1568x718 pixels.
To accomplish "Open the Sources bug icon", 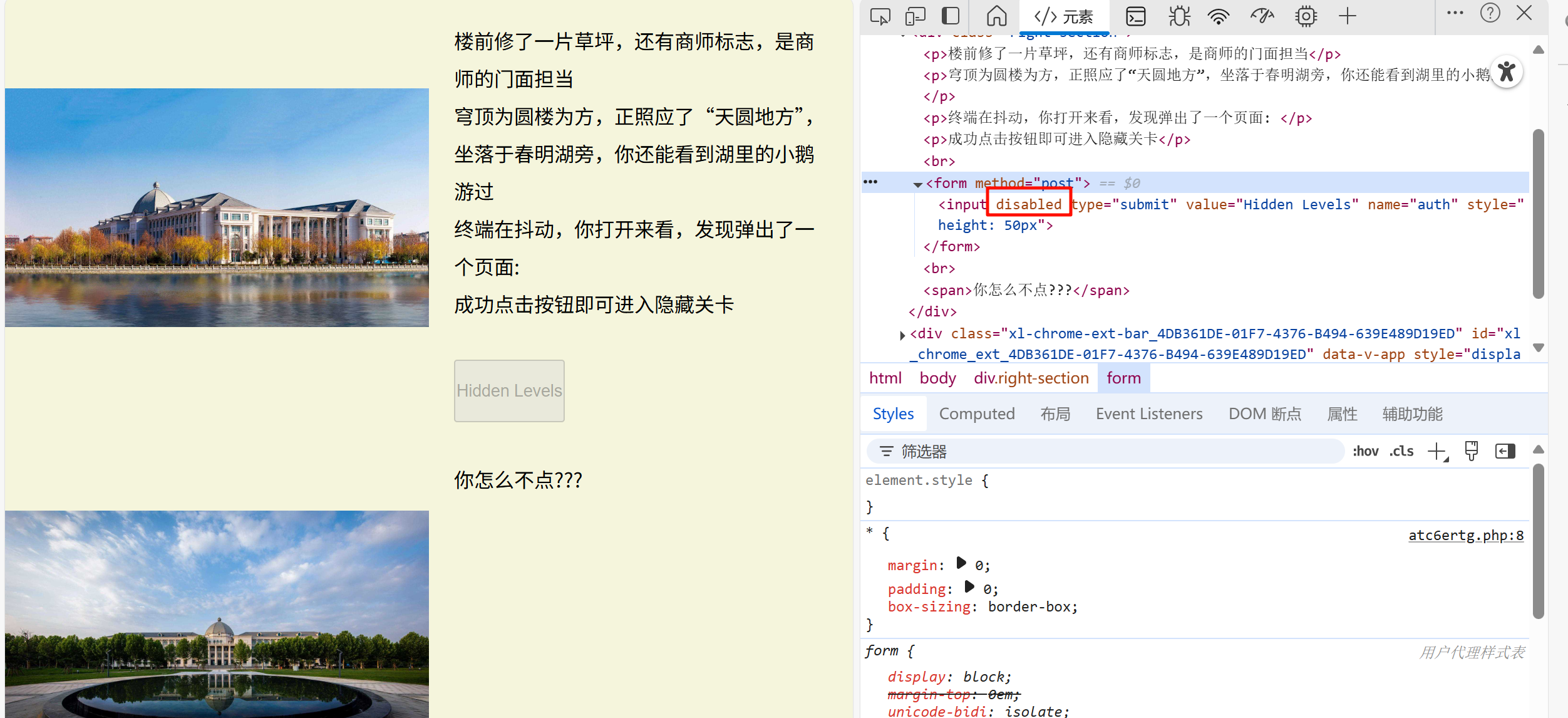I will pos(1179,16).
